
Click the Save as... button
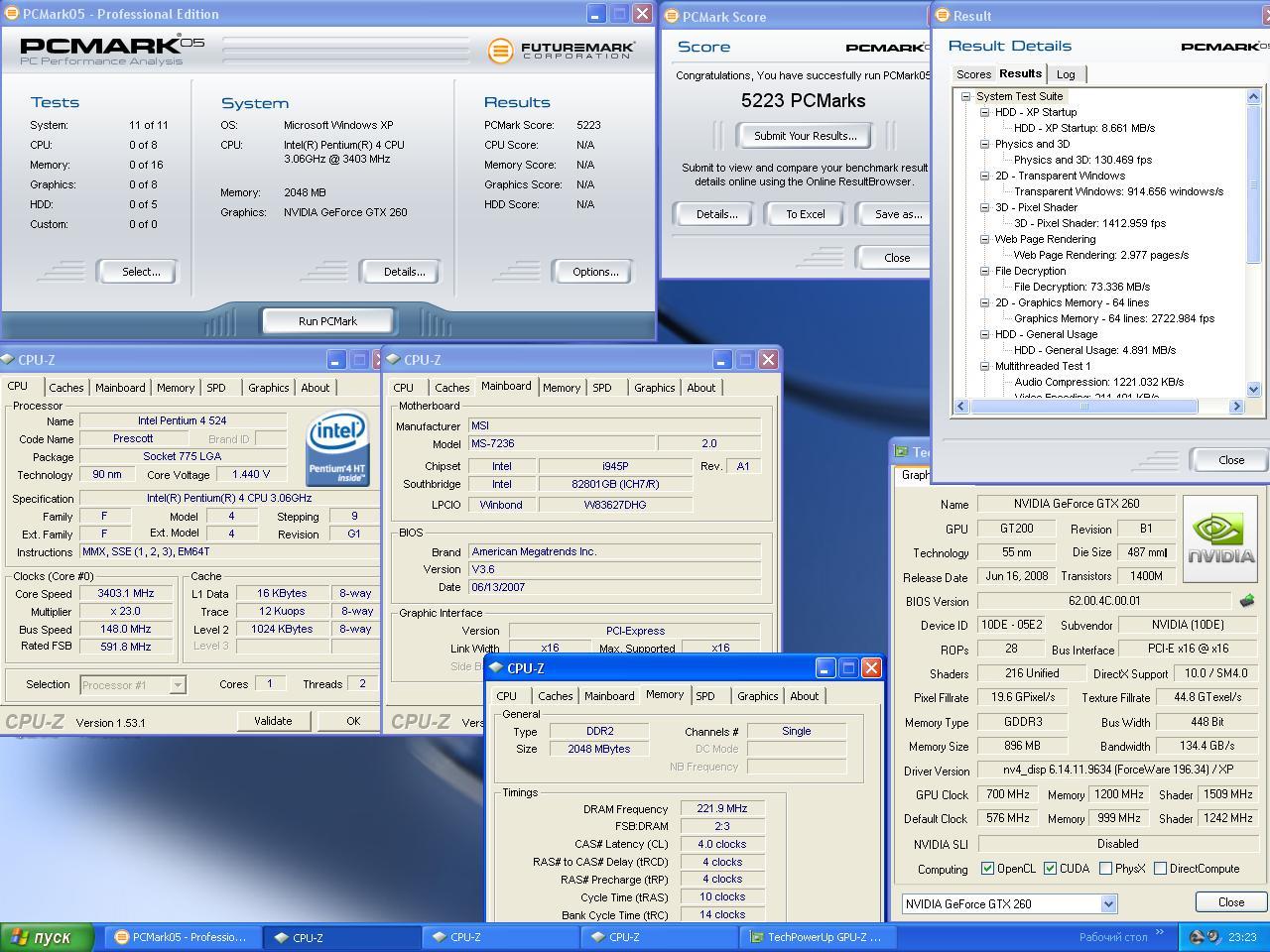[895, 214]
